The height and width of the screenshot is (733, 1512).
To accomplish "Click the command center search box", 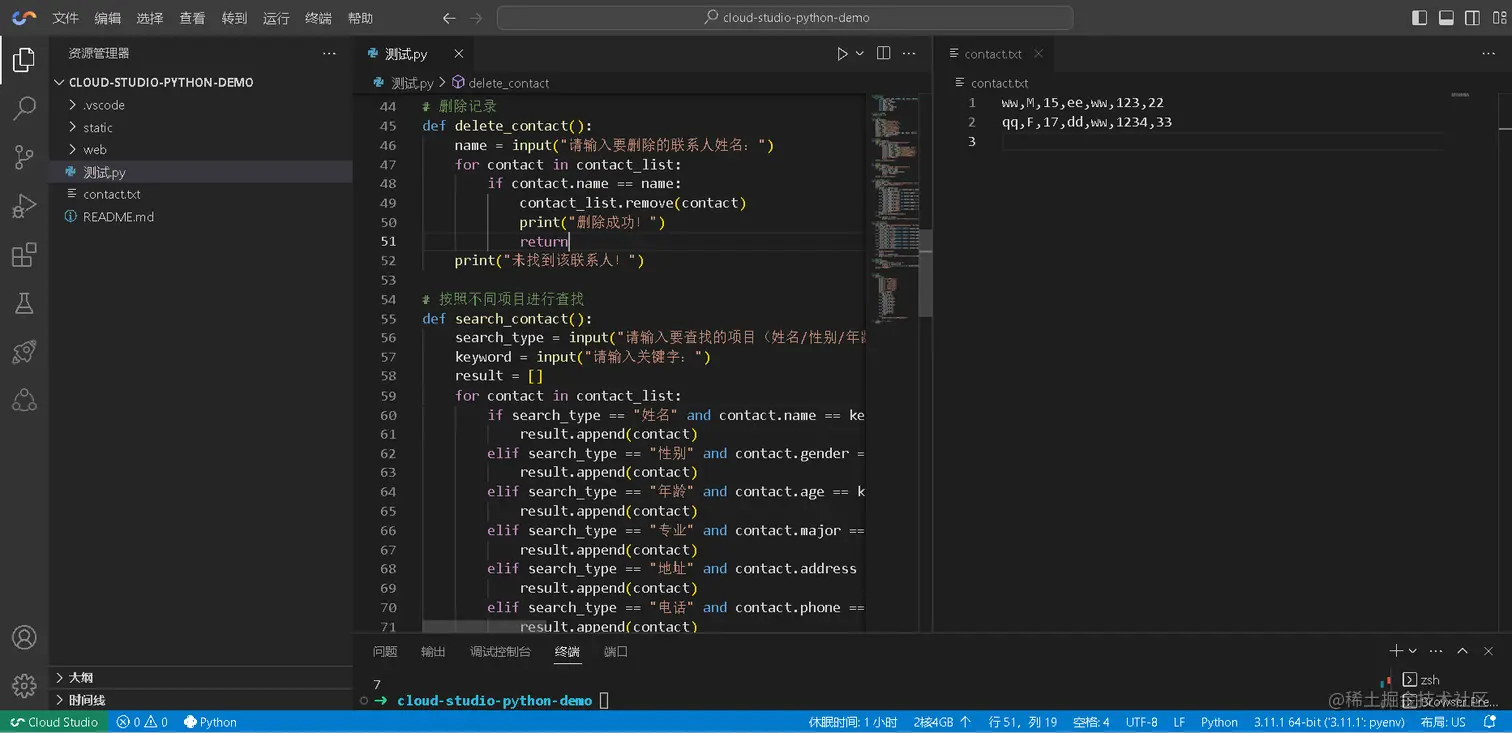I will [x=785, y=18].
